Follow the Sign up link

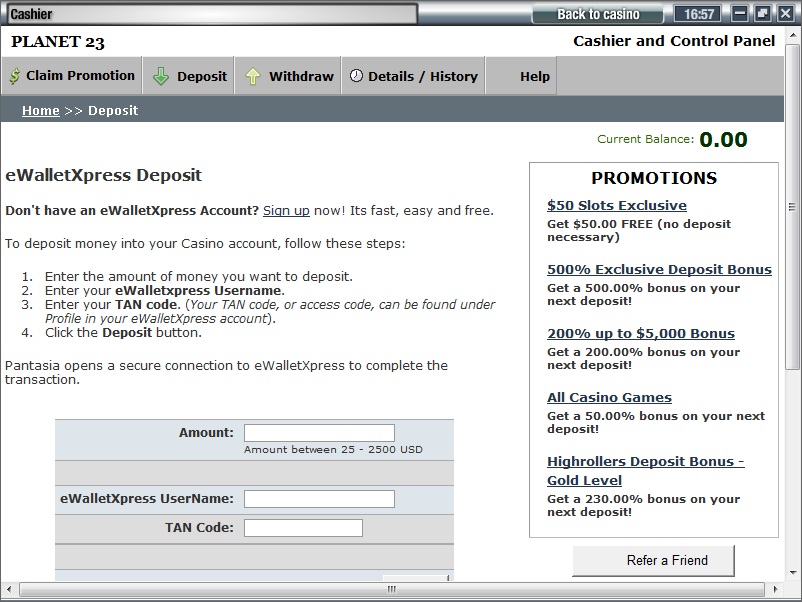tap(286, 211)
